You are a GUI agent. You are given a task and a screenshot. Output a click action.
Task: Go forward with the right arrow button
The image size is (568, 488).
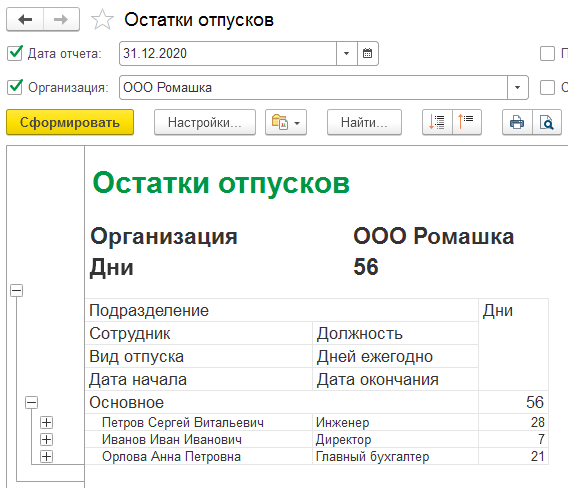pos(61,20)
